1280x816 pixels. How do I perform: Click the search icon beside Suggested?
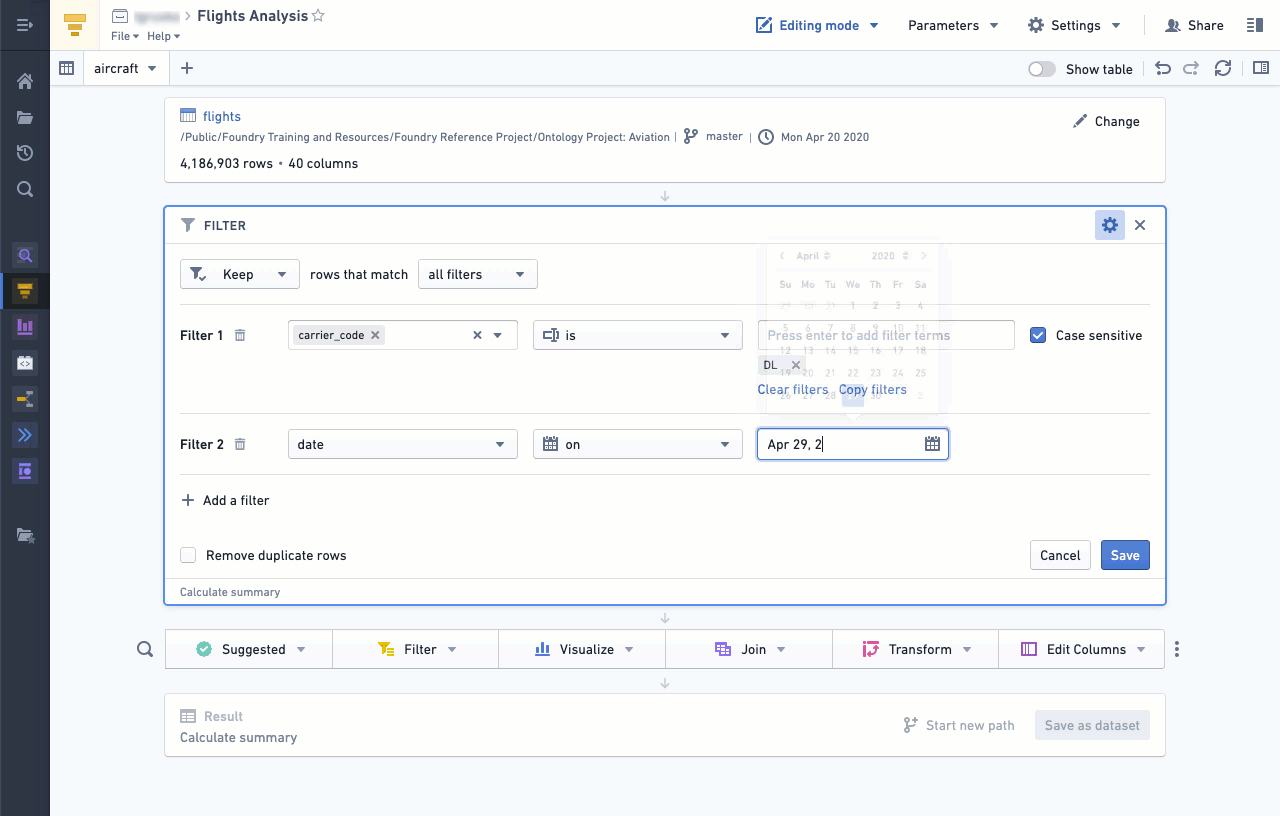pyautogui.click(x=145, y=649)
